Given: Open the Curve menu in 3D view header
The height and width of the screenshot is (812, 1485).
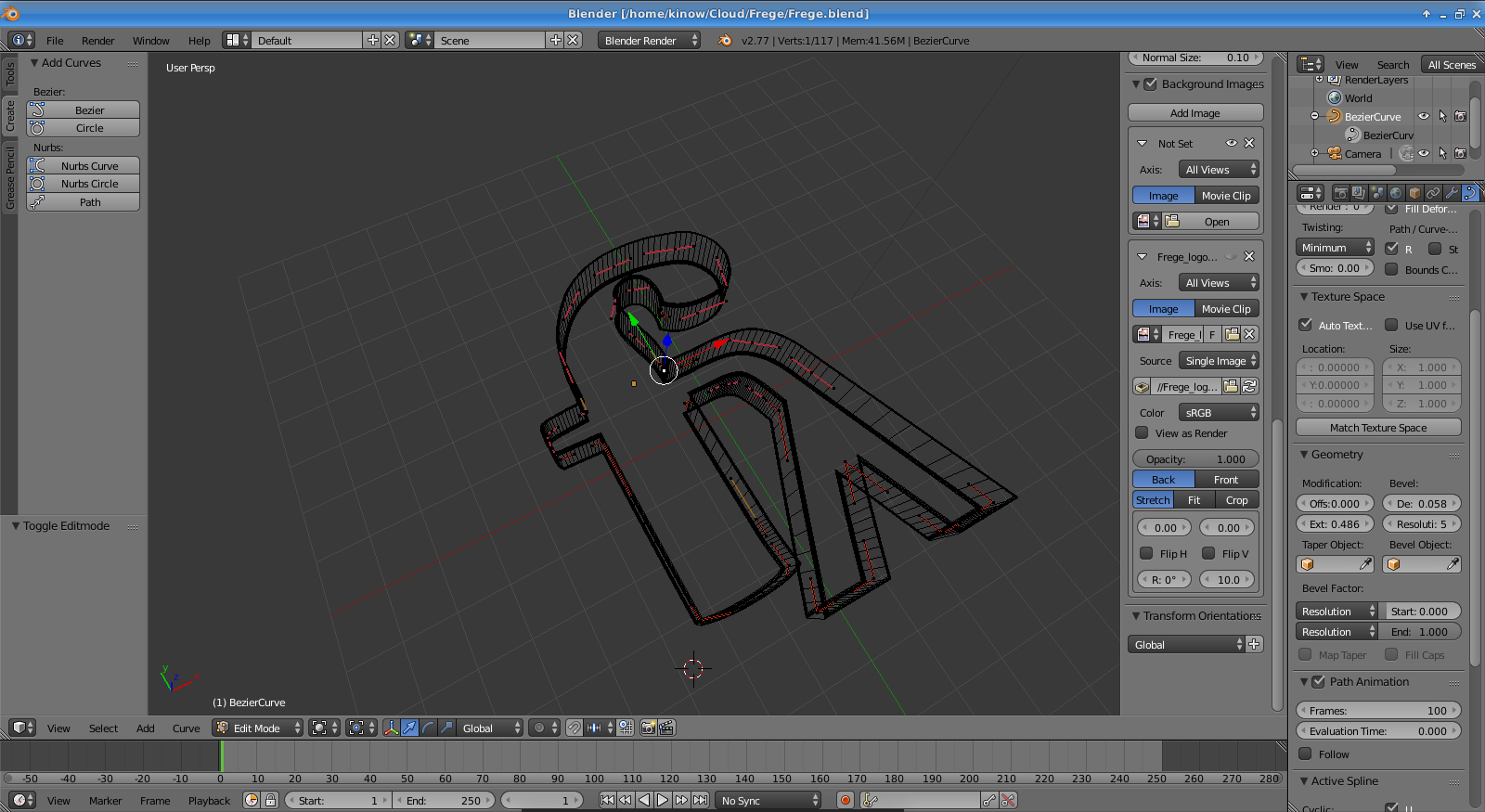Looking at the screenshot, I should coord(186,728).
